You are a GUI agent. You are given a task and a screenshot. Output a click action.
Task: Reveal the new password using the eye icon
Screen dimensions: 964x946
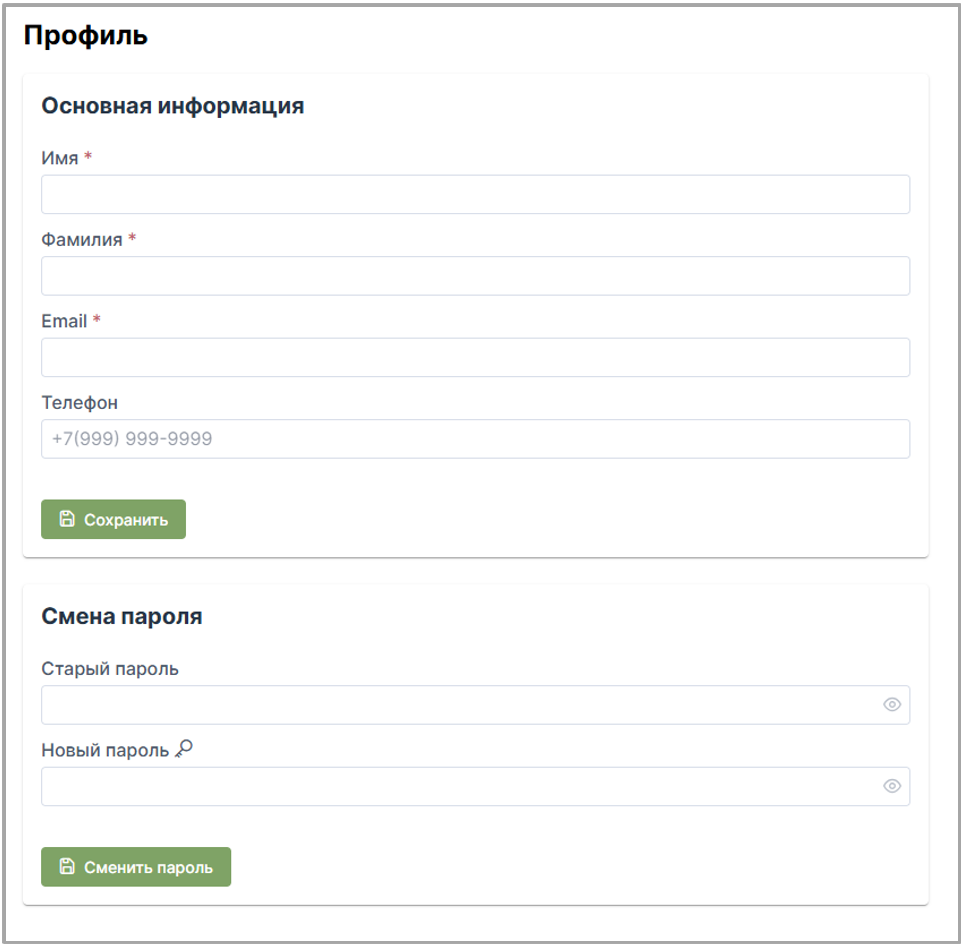[892, 786]
